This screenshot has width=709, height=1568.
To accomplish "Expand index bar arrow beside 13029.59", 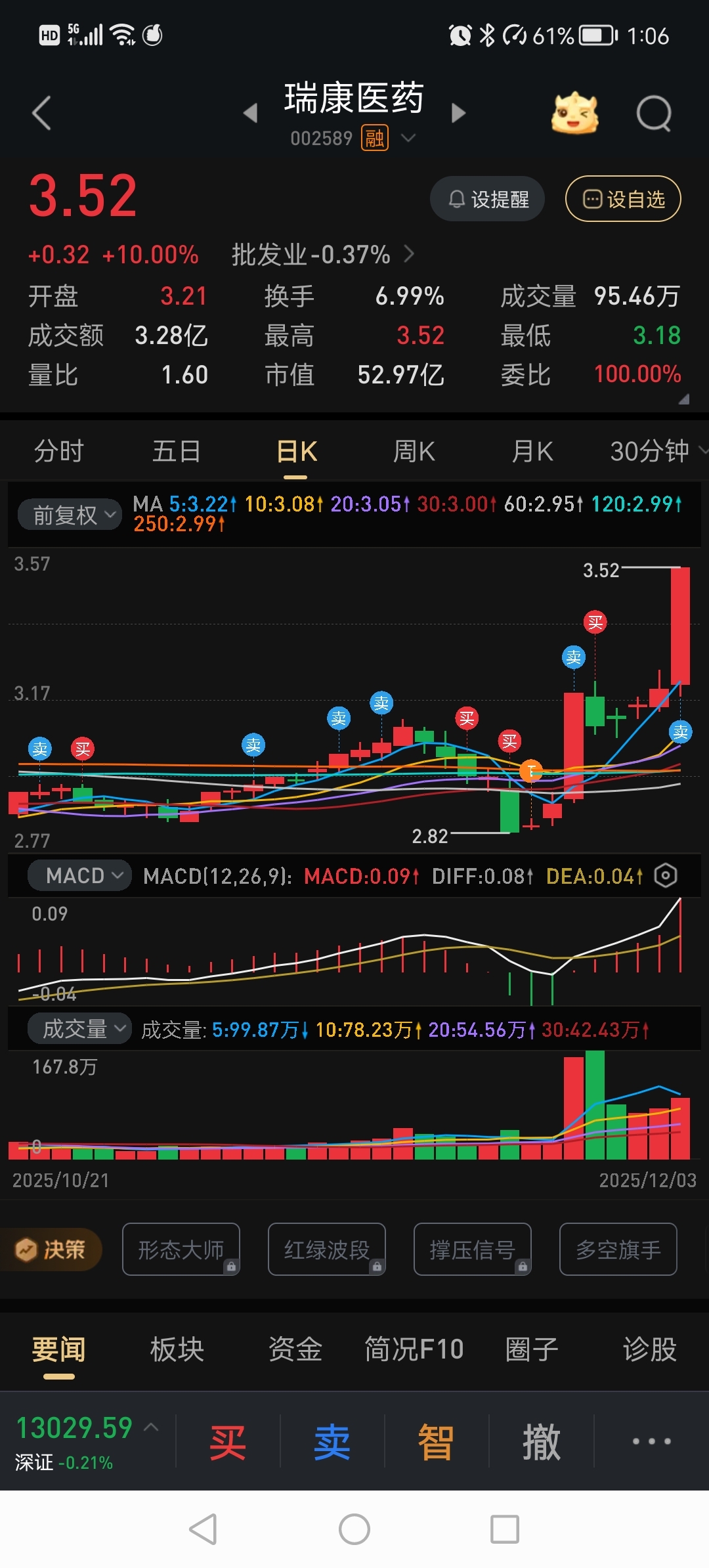I will [151, 1427].
